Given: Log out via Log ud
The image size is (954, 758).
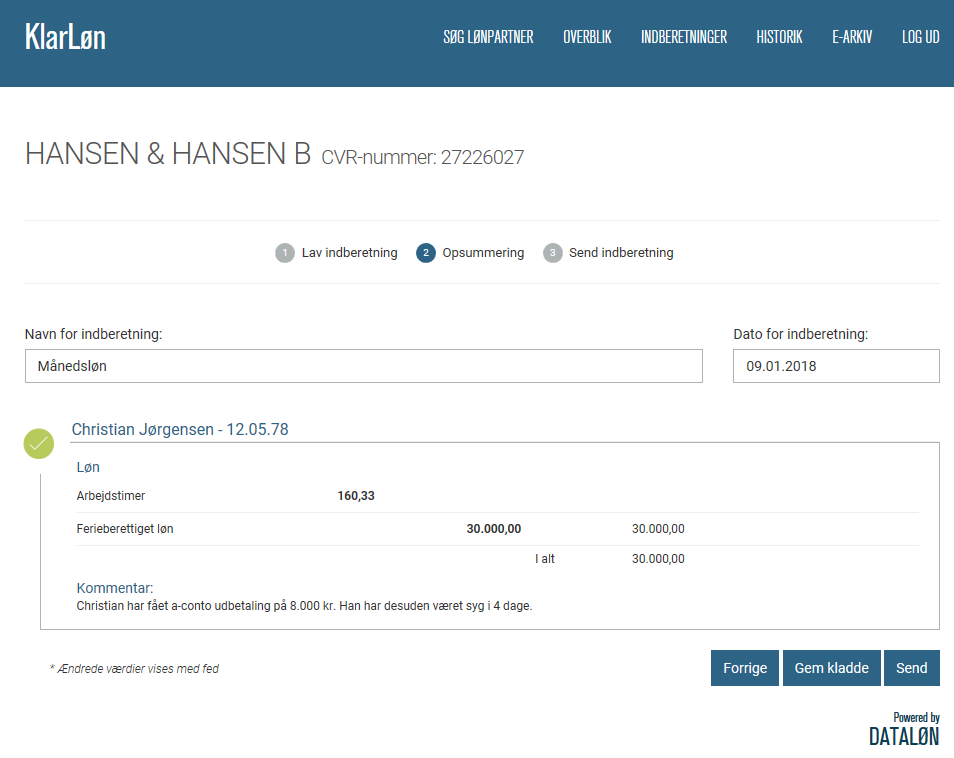Looking at the screenshot, I should (920, 37).
